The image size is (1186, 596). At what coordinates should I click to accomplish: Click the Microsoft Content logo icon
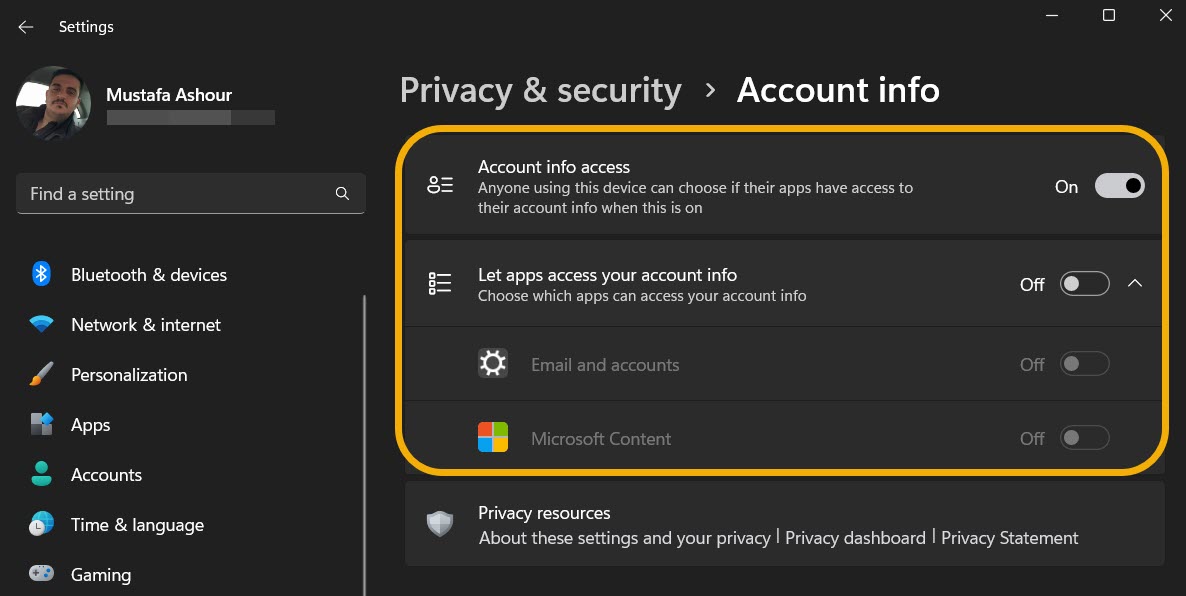point(492,437)
